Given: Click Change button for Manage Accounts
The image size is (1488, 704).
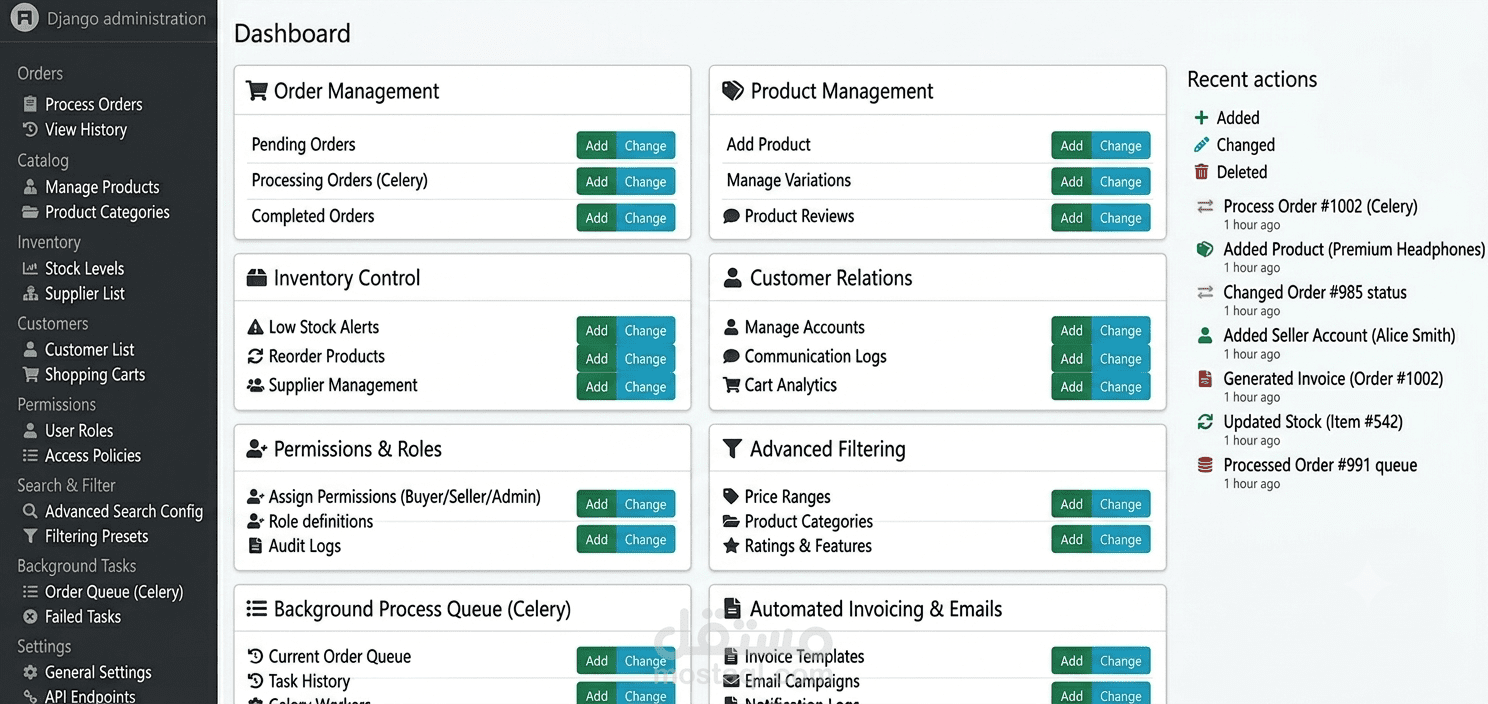Looking at the screenshot, I should [x=1120, y=330].
